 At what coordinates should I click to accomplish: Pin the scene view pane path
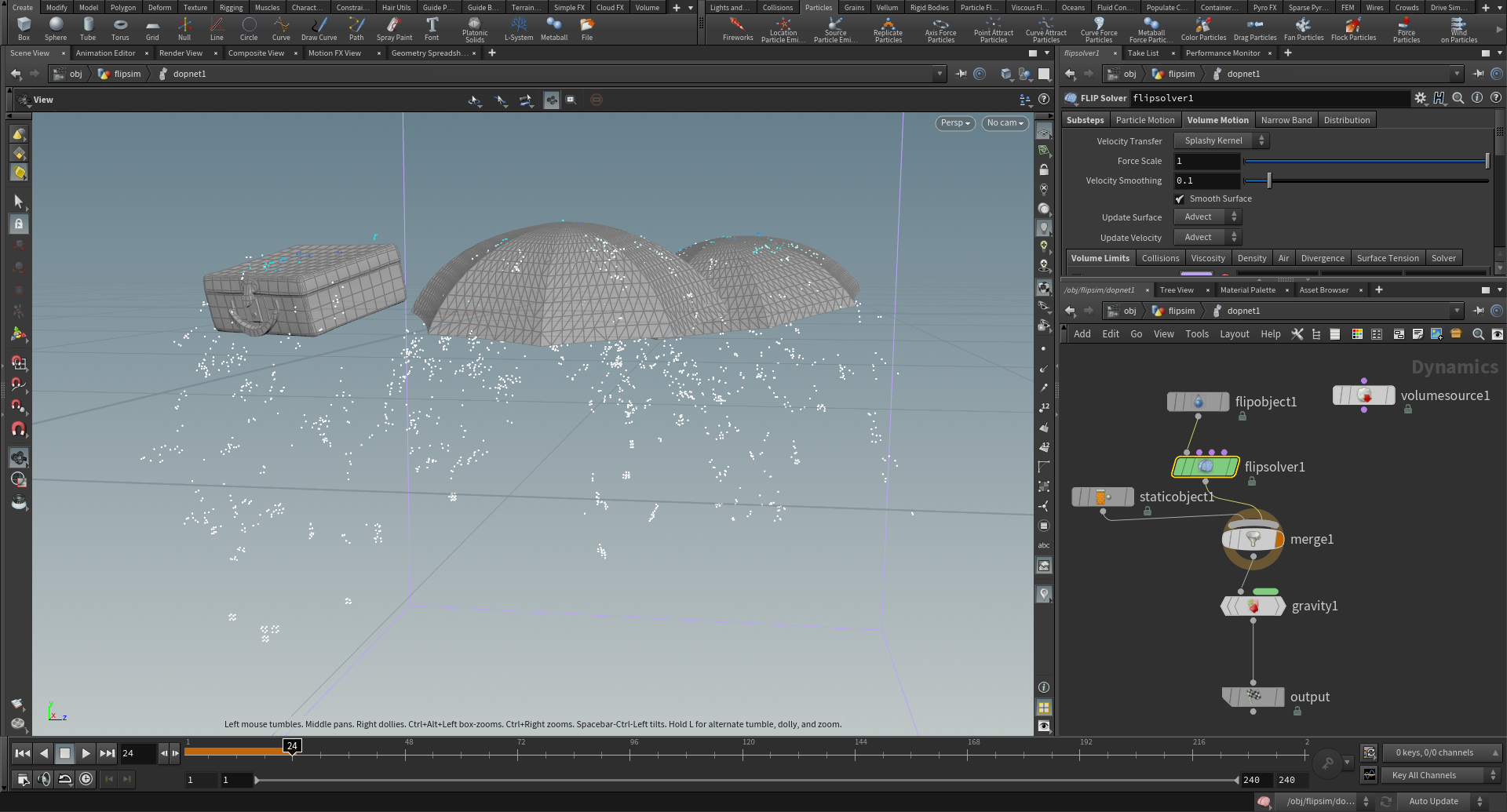[x=961, y=74]
